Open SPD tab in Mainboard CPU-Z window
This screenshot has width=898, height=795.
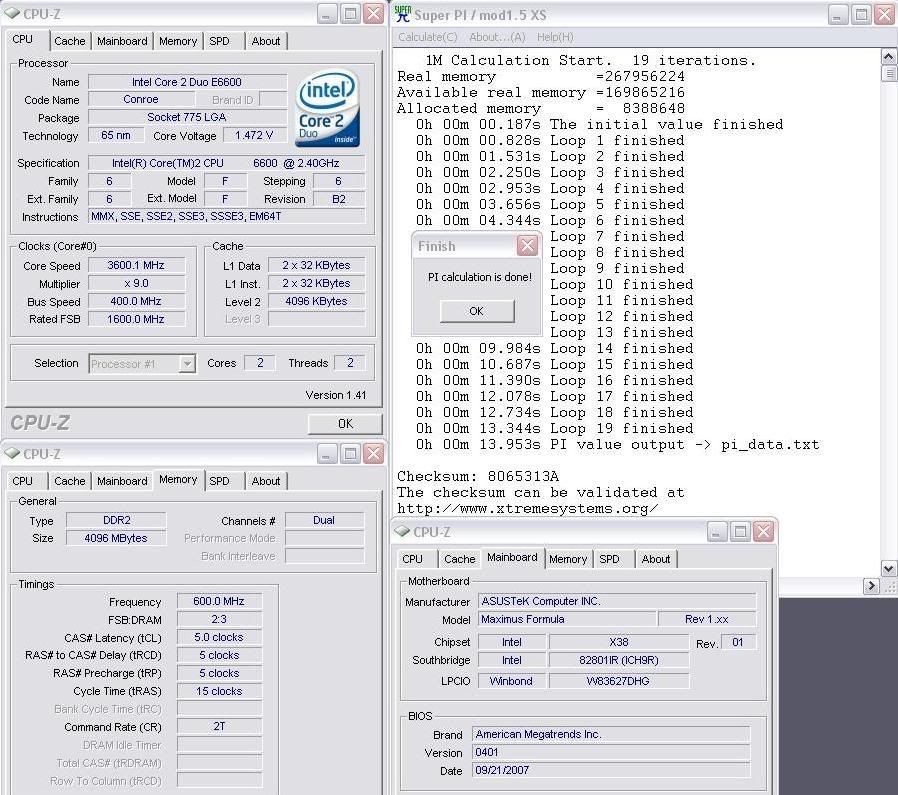tap(609, 559)
